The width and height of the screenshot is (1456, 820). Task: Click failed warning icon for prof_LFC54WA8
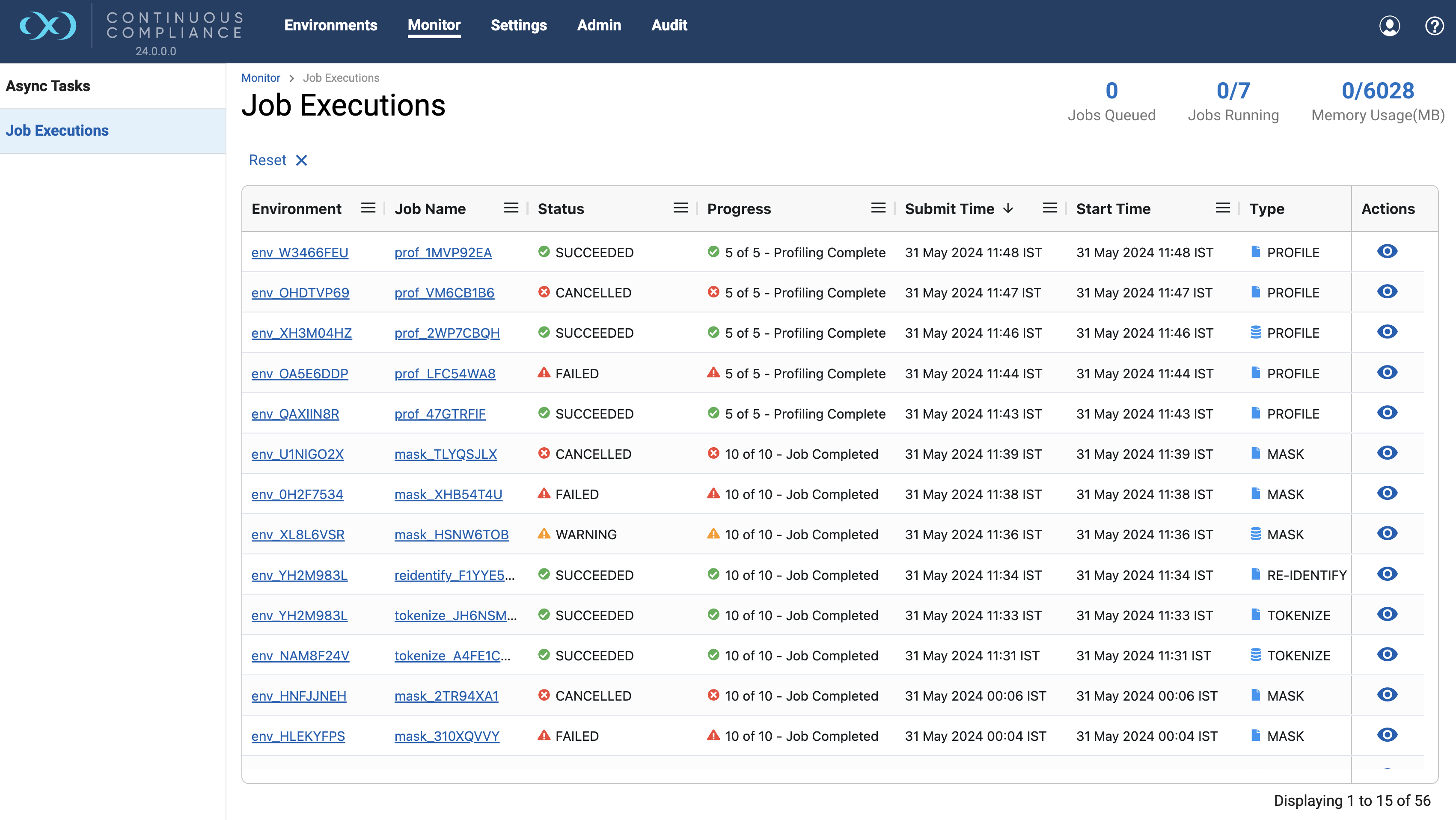point(544,372)
